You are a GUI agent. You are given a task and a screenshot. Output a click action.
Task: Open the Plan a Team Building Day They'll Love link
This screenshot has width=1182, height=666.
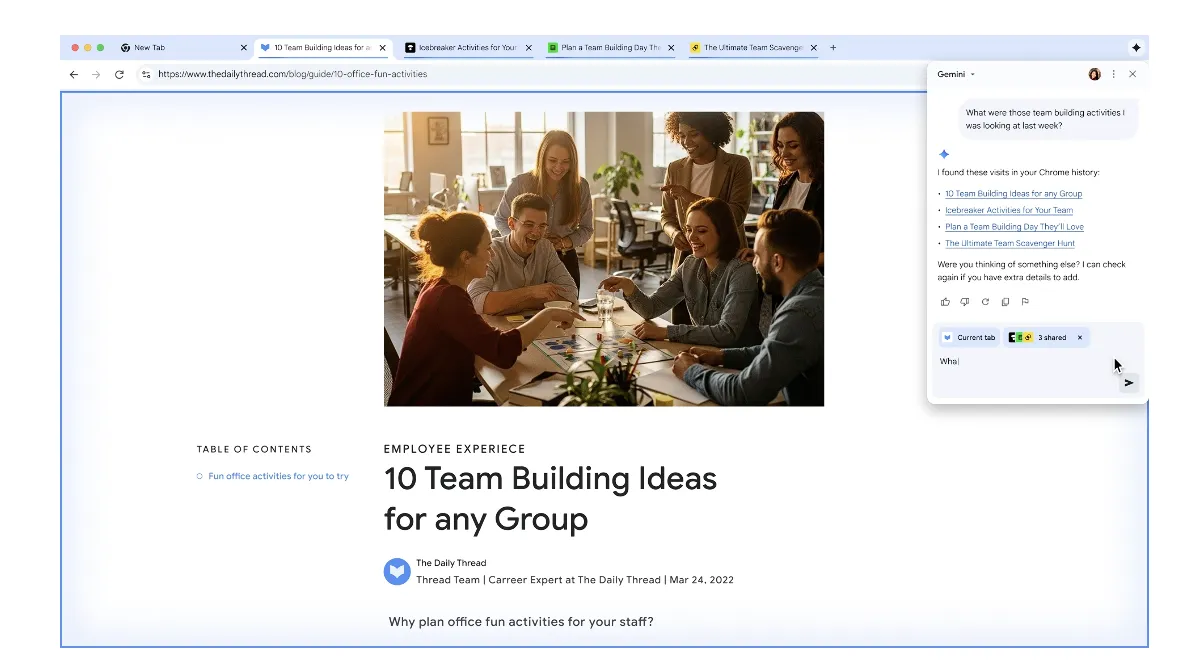coord(1014,227)
